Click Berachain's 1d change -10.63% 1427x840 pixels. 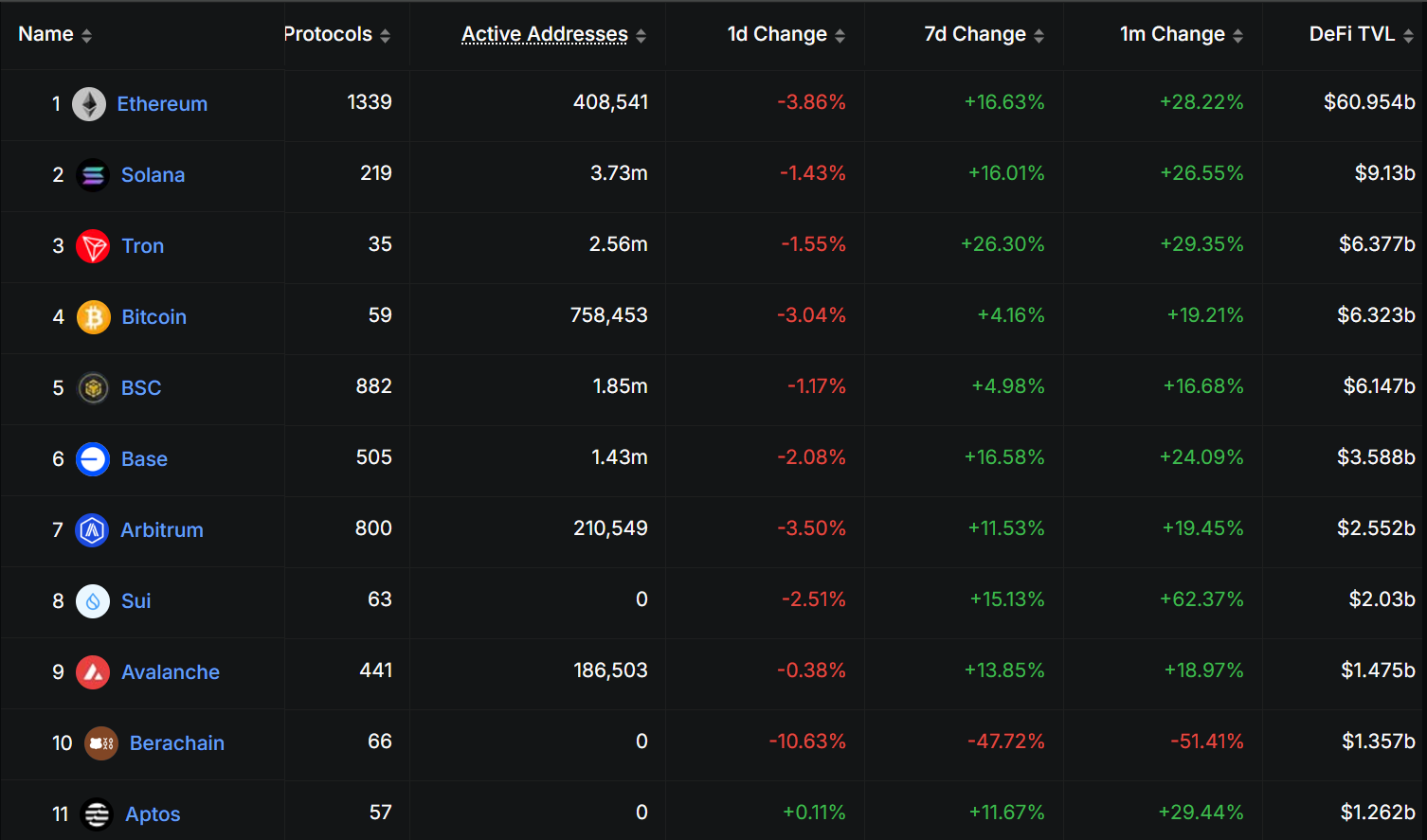click(807, 742)
